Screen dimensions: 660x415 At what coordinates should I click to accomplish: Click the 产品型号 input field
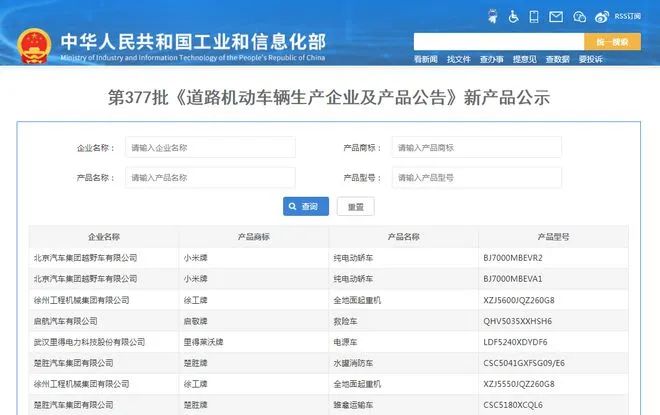point(477,178)
